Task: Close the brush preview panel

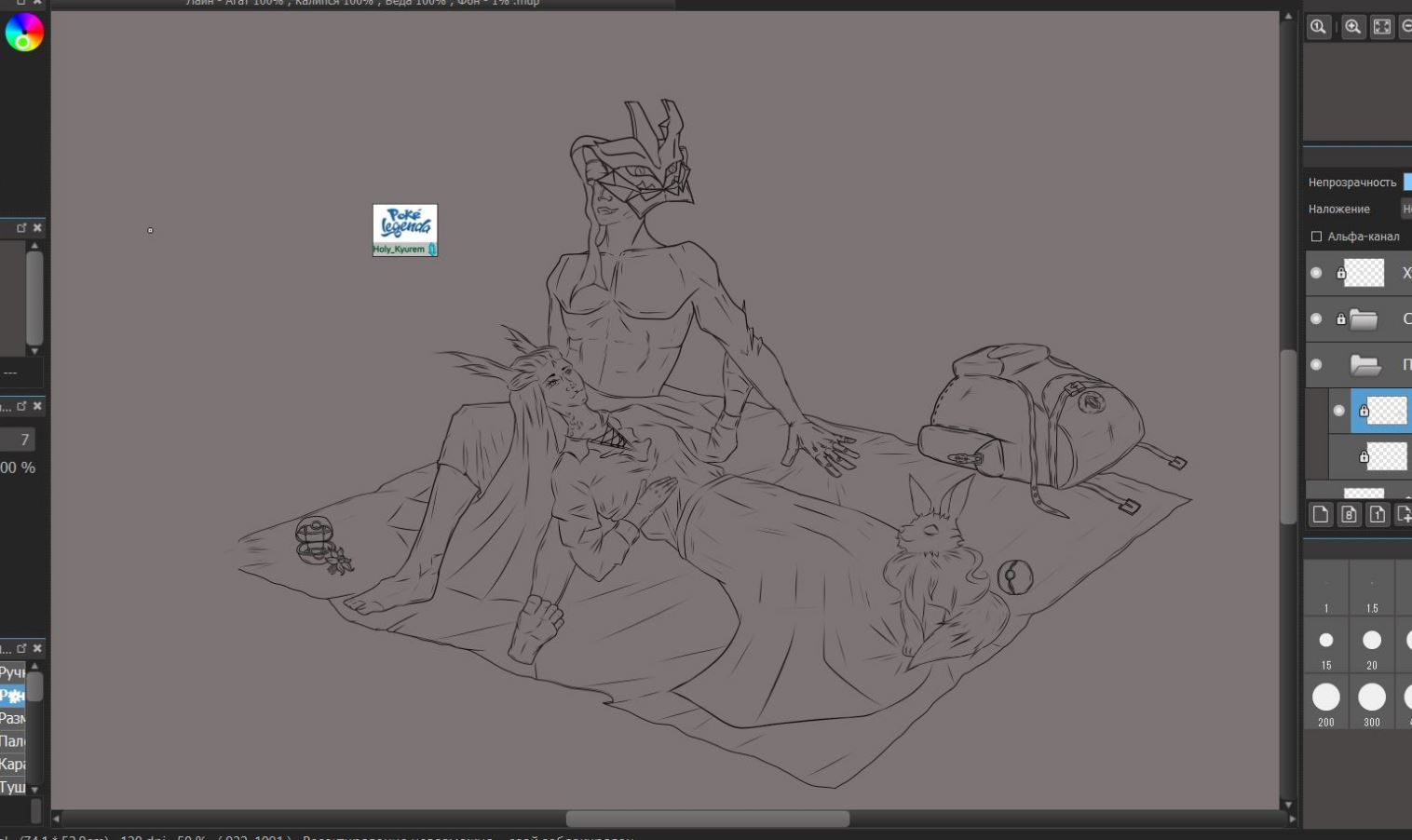Action: [x=37, y=227]
